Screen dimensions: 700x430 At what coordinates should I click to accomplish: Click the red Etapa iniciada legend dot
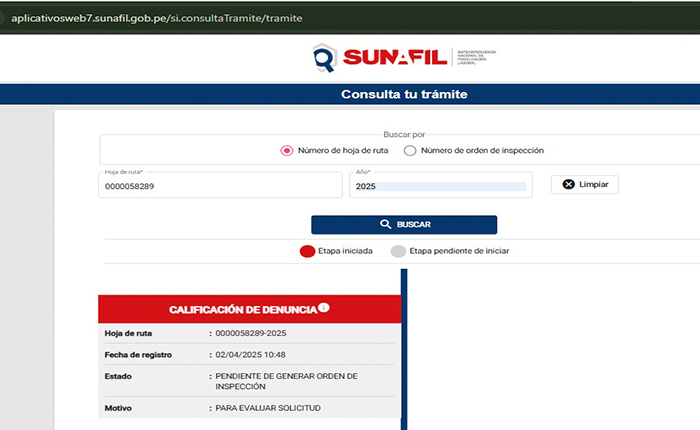pos(307,251)
